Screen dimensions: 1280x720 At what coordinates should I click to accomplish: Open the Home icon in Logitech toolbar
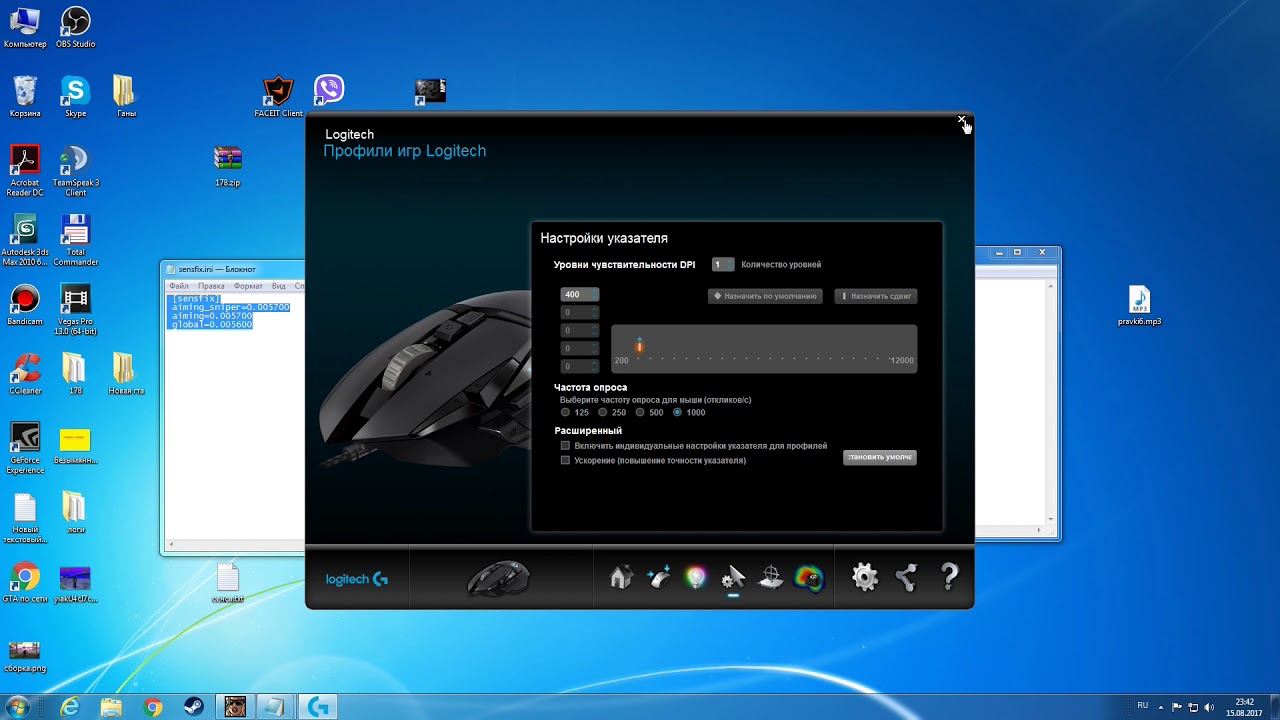pos(621,577)
